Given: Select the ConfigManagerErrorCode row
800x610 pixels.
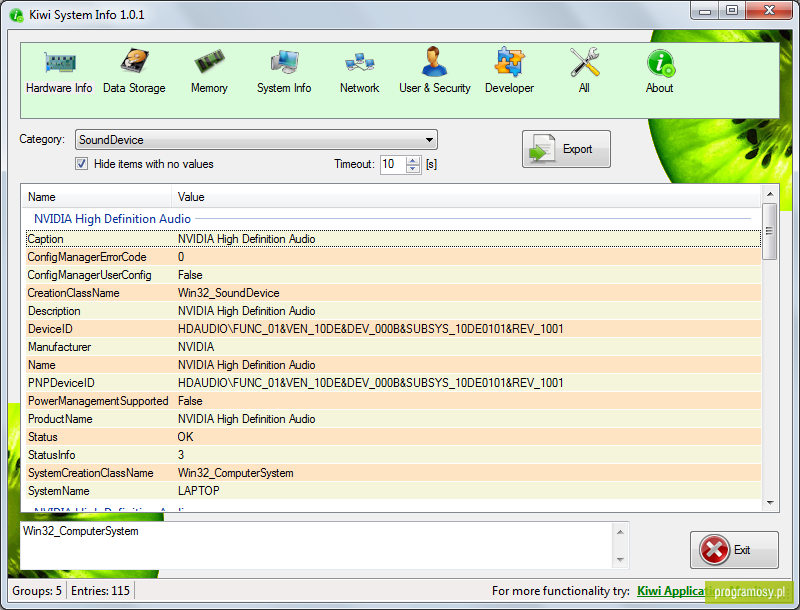Looking at the screenshot, I should click(393, 257).
